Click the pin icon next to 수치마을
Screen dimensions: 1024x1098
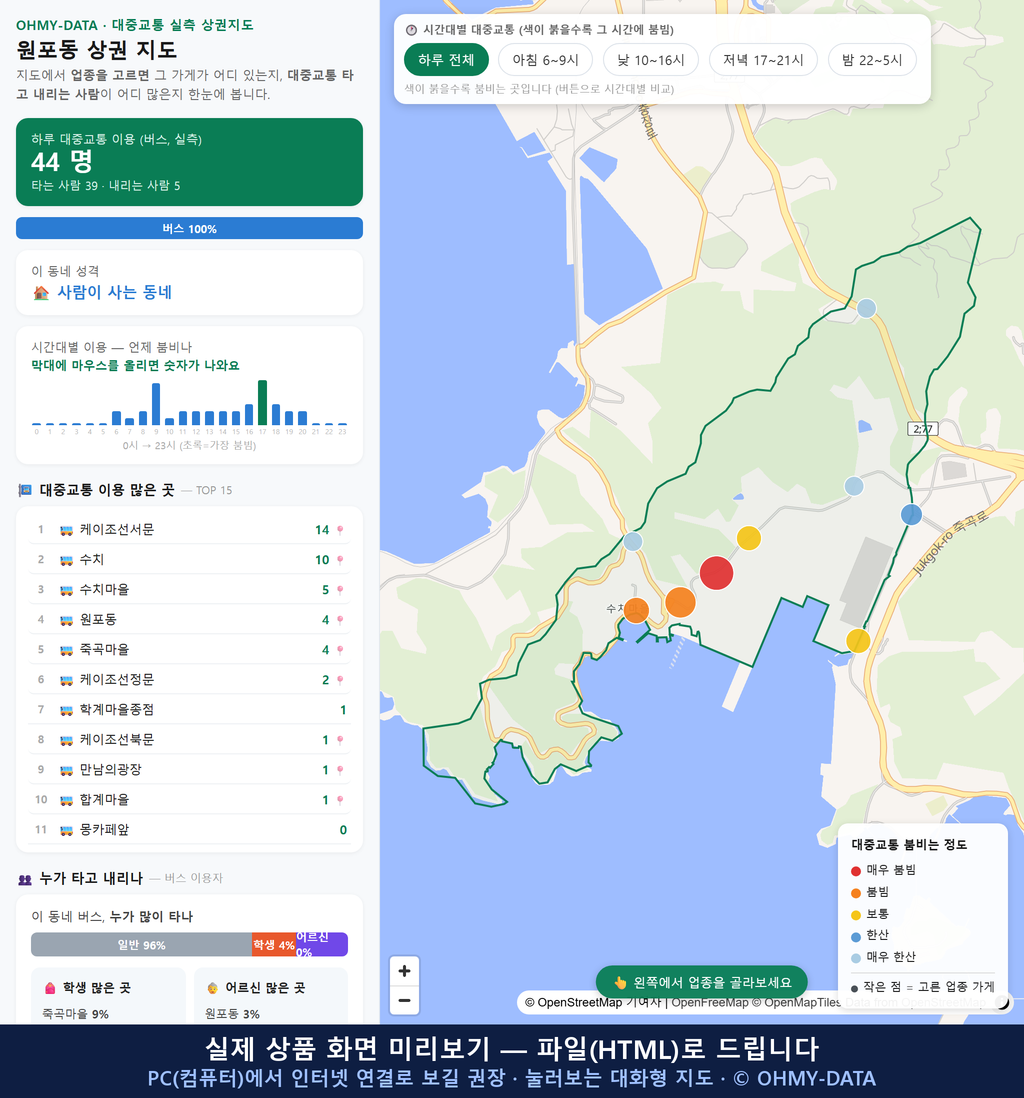tap(340, 590)
